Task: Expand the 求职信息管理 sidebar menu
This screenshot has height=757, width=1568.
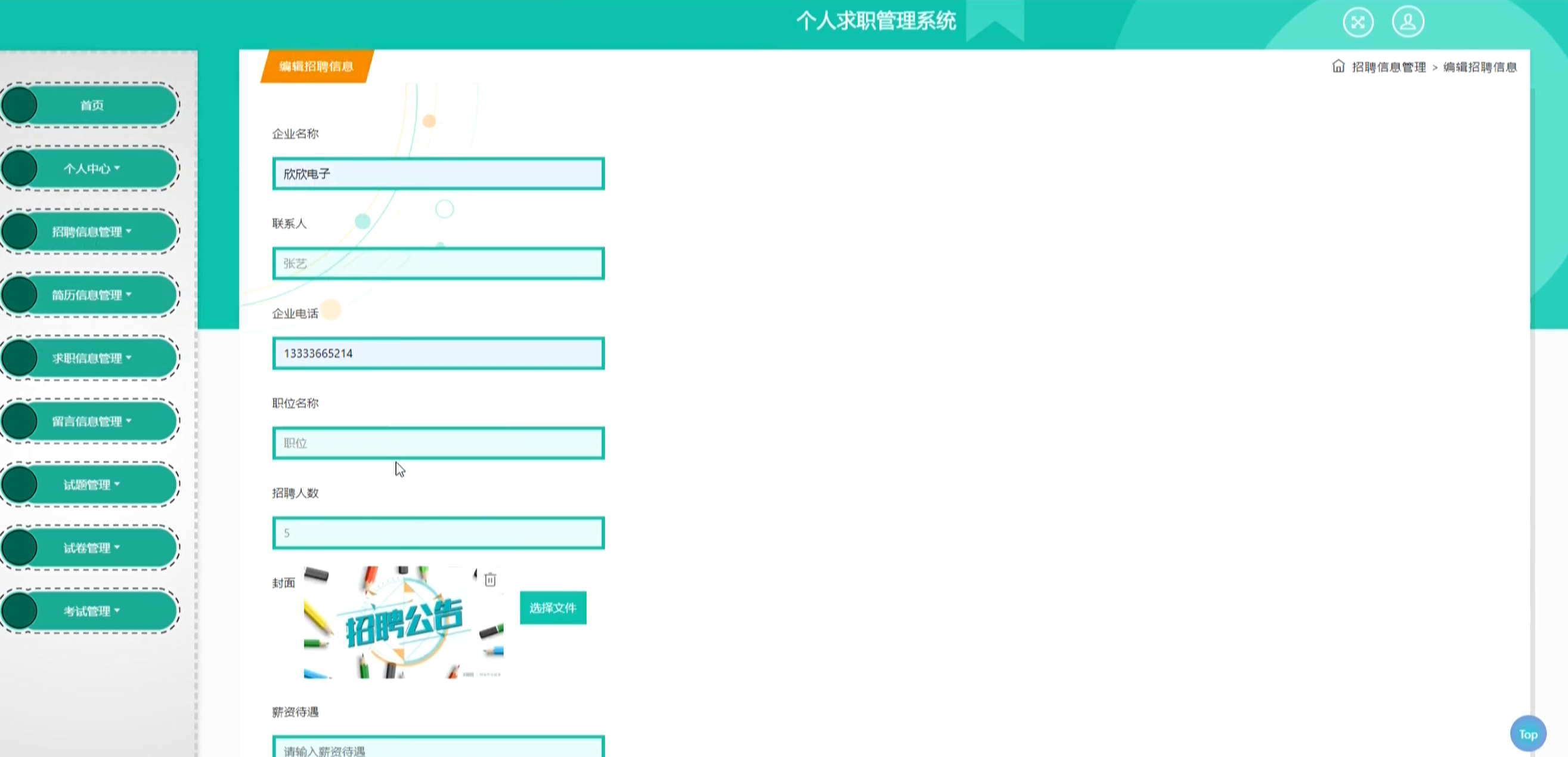Action: [91, 358]
